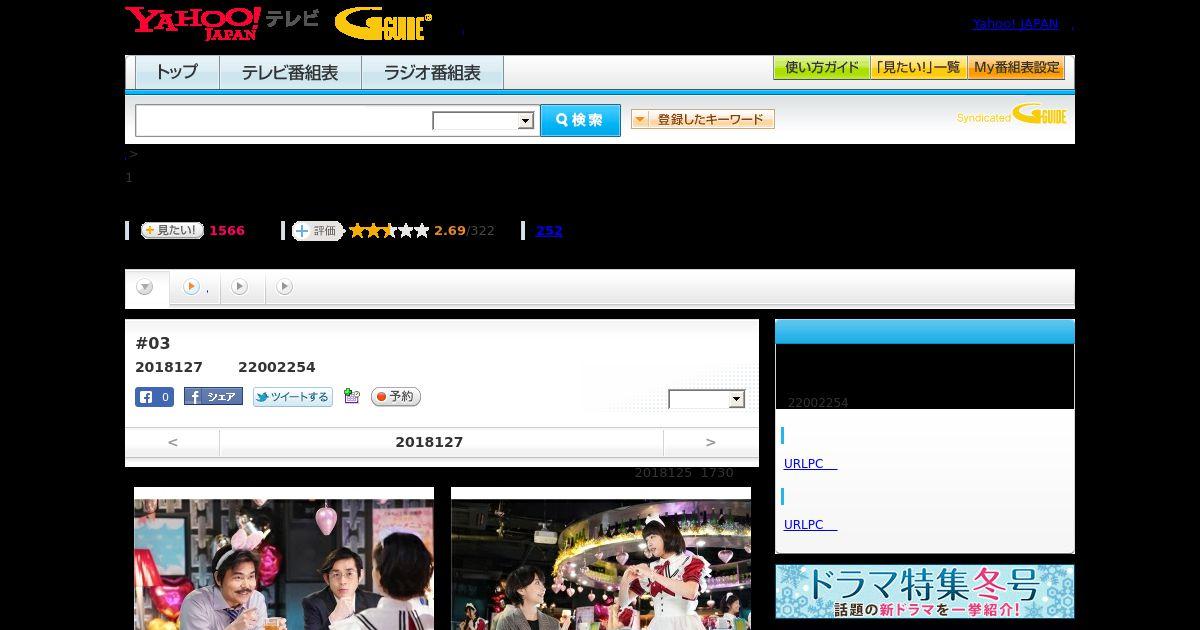Select the gray down-arrow tab icon

[x=145, y=287]
